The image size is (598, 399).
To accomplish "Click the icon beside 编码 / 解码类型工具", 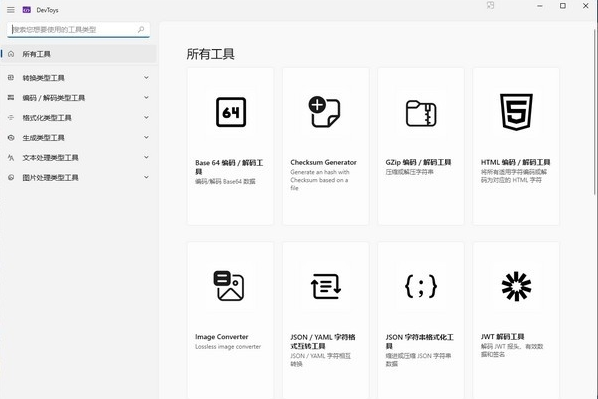I will [11, 98].
